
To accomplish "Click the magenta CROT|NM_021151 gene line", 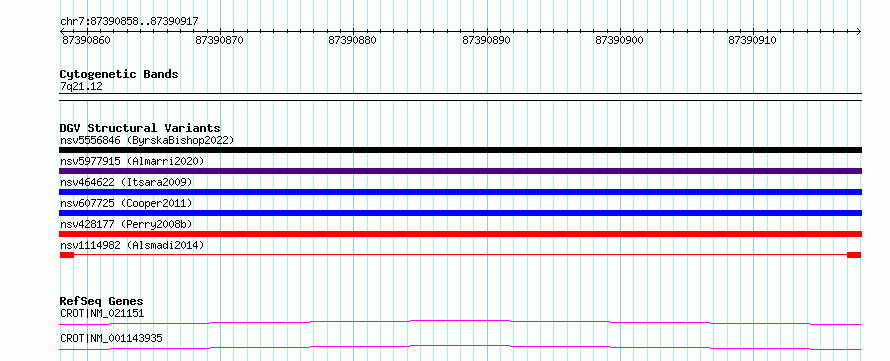I will pyautogui.click(x=460, y=322).
